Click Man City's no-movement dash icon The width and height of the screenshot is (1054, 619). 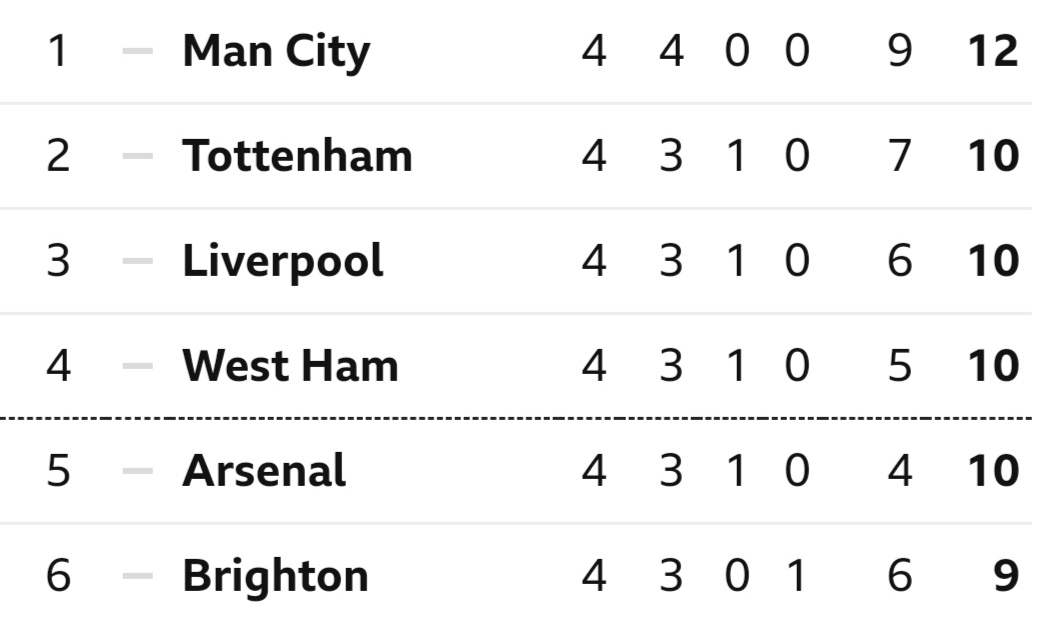point(138,51)
